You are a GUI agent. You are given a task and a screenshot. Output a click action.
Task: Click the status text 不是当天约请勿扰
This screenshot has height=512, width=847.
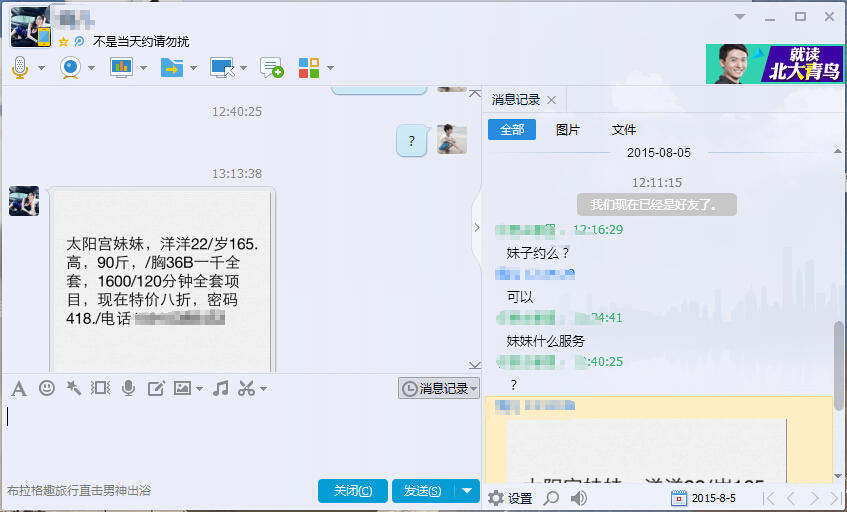[x=141, y=42]
